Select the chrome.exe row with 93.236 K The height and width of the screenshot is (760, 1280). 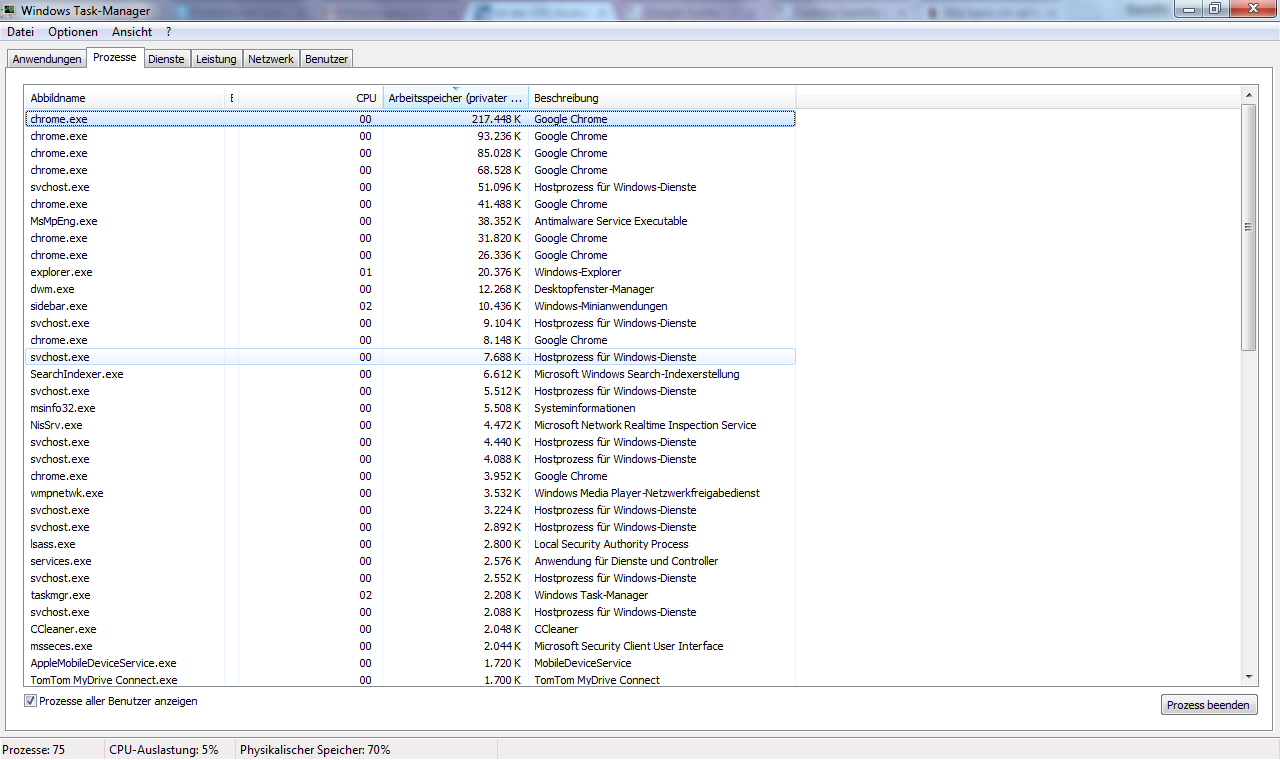tap(410, 136)
